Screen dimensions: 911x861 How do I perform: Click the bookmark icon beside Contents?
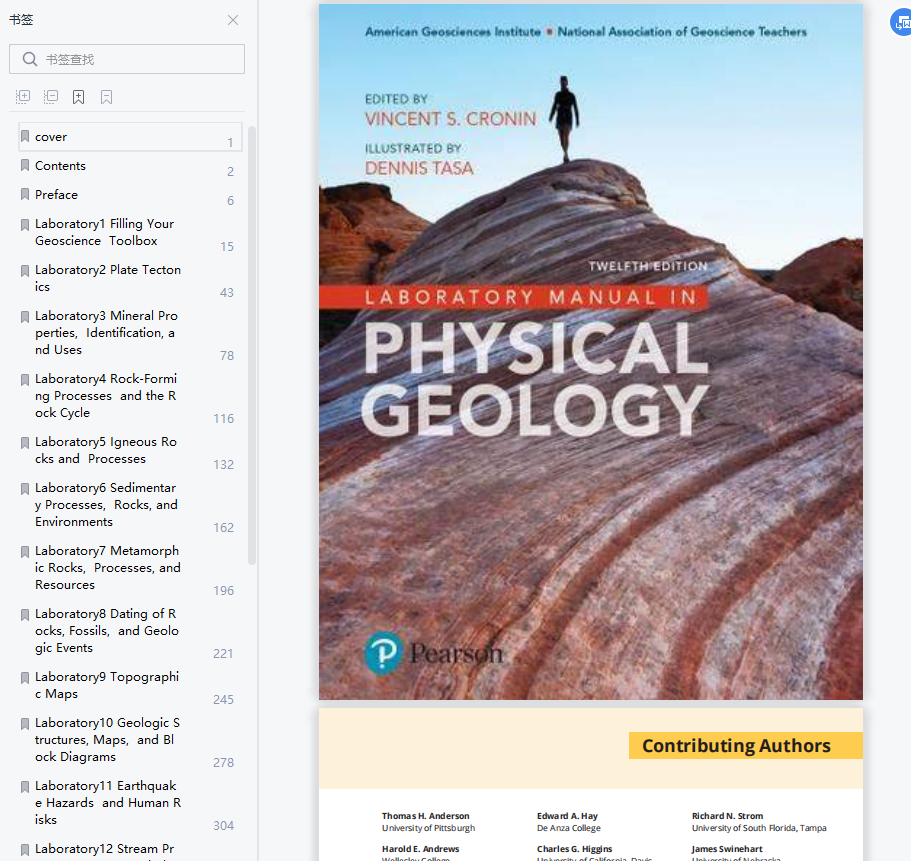[x=25, y=165]
